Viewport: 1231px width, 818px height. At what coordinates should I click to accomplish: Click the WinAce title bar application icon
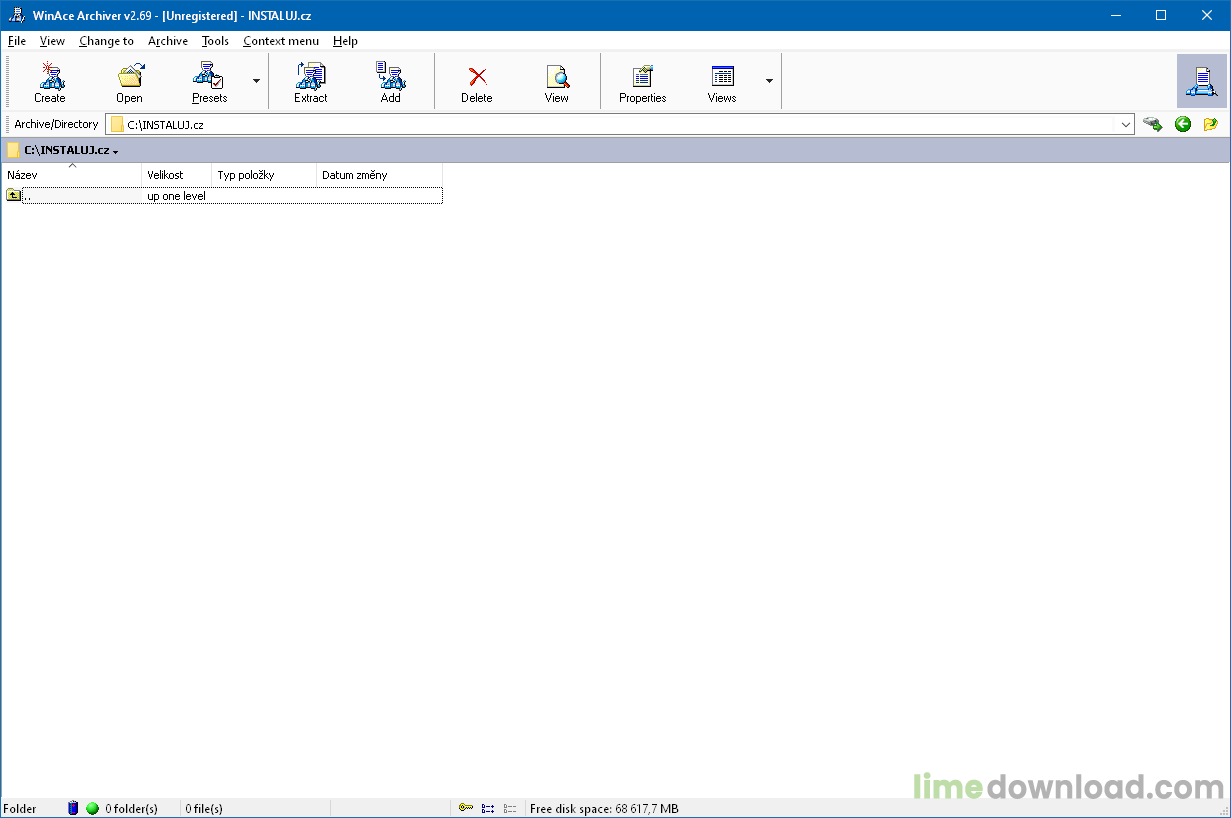click(16, 15)
